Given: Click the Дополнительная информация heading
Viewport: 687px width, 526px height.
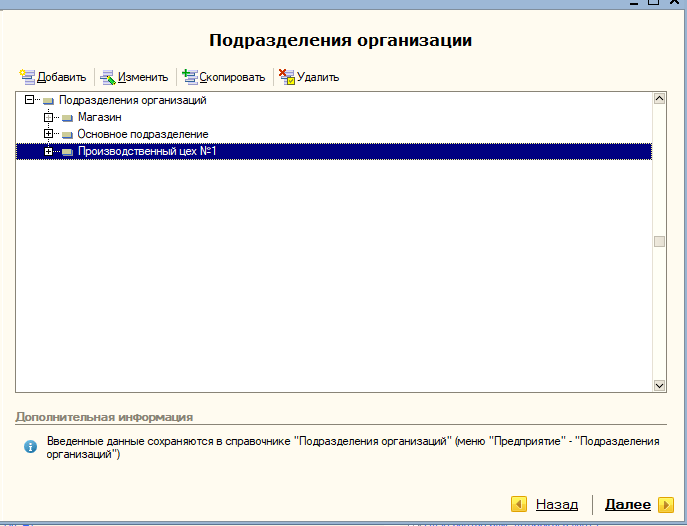Looking at the screenshot, I should point(104,417).
